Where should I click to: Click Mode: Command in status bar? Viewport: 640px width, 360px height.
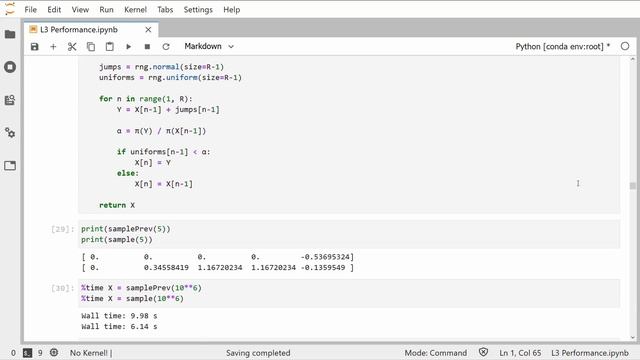436,353
